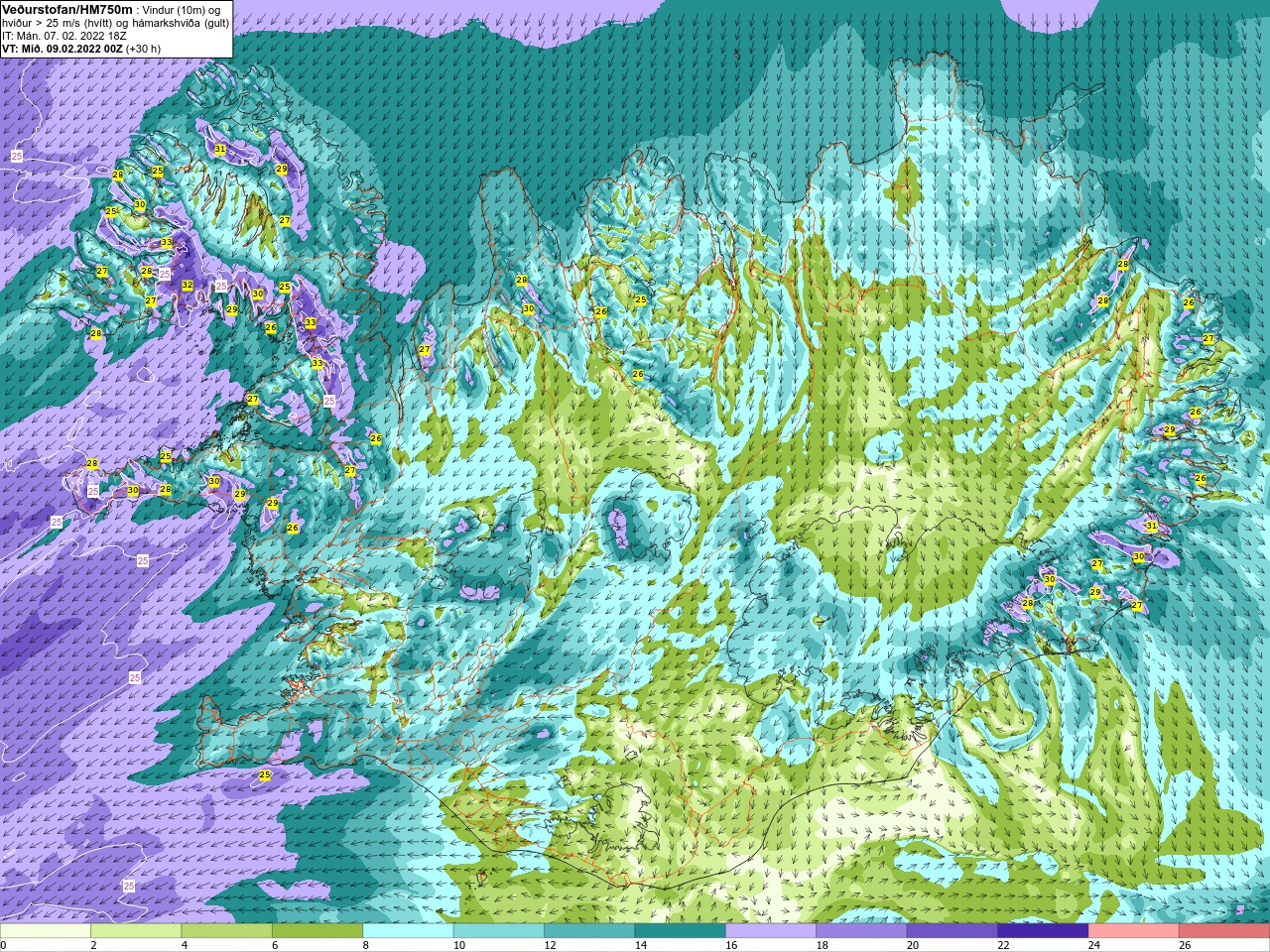This screenshot has width=1270, height=952.
Task: Click the legend tick label '16'
Action: click(x=732, y=945)
